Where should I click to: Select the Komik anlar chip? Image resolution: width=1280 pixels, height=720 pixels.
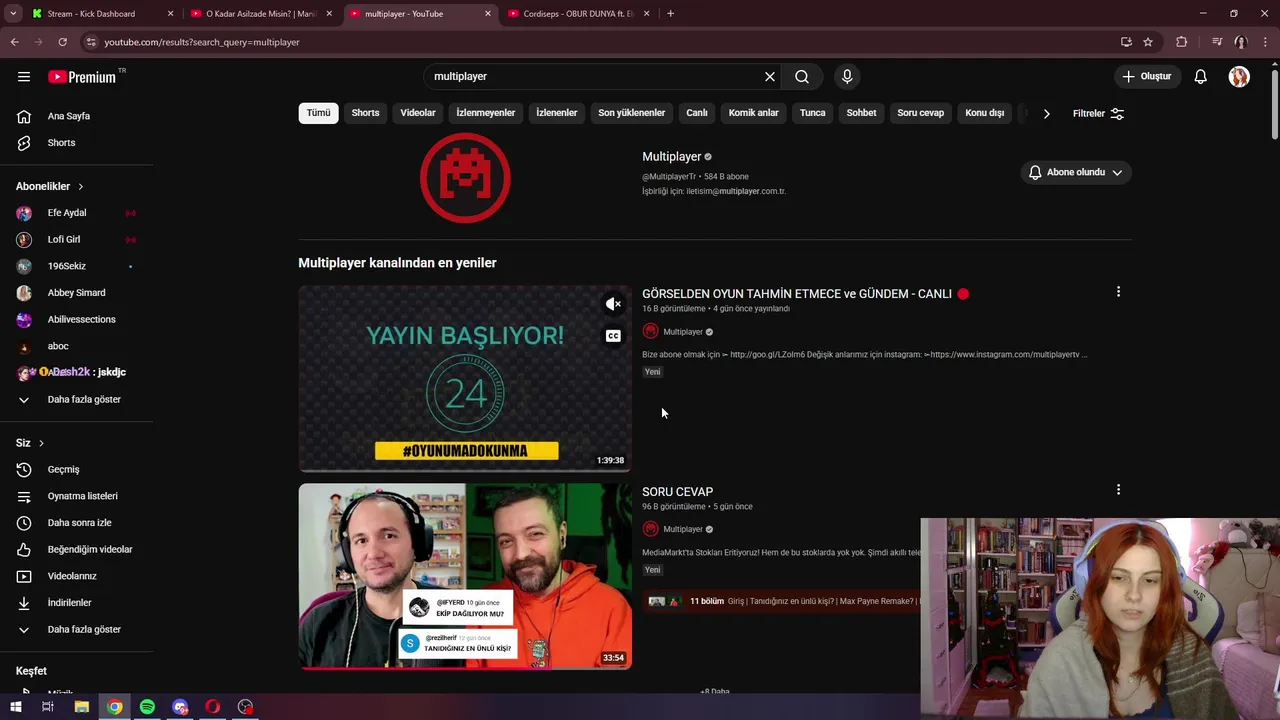coord(754,113)
